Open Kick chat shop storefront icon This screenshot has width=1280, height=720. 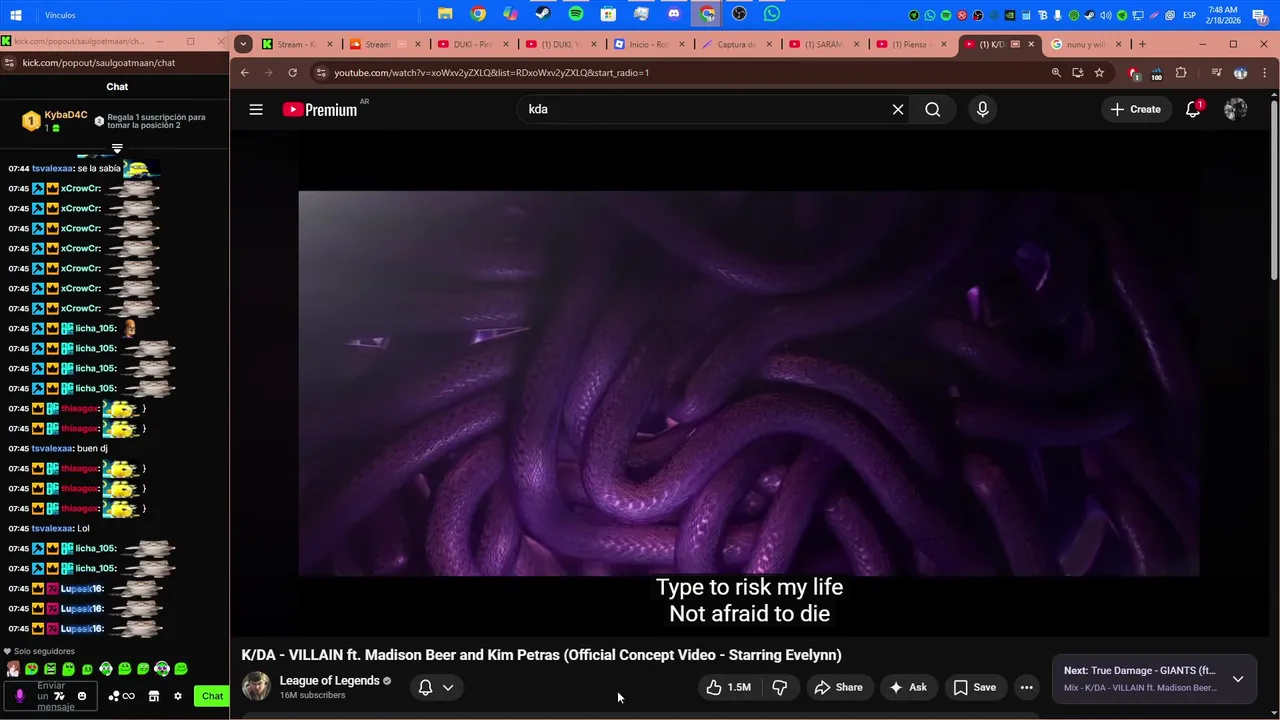(x=154, y=696)
